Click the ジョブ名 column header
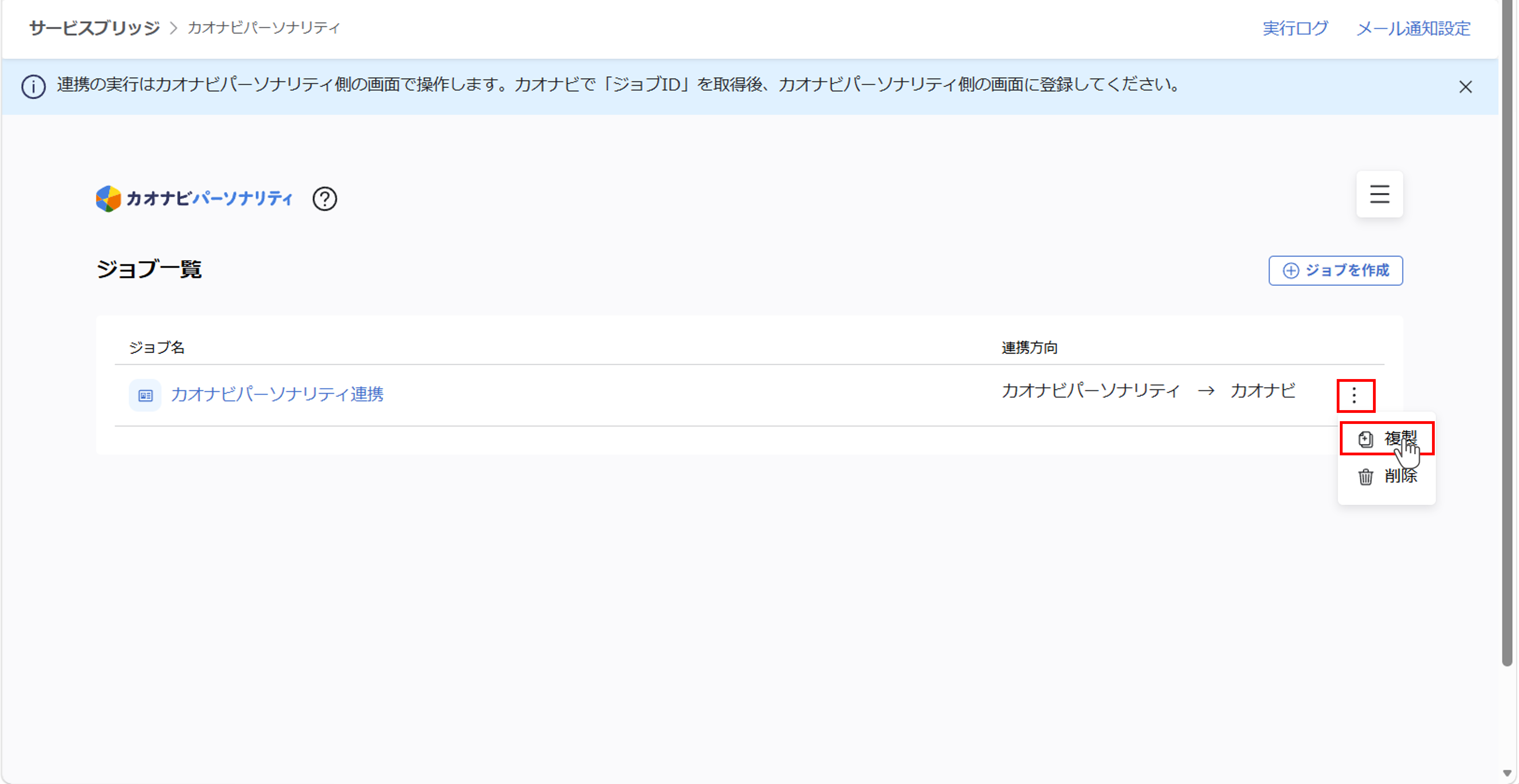This screenshot has width=1519, height=784. (x=157, y=347)
